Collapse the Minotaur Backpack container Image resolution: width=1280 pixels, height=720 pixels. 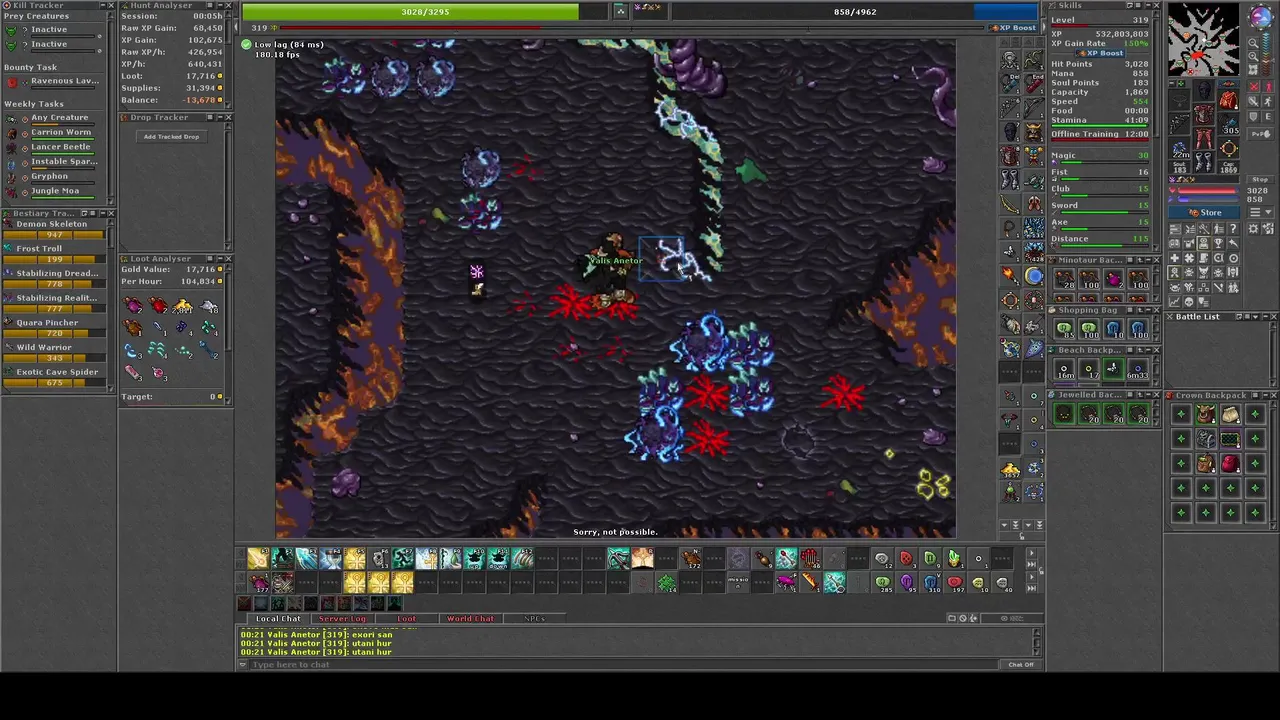click(x=1146, y=260)
